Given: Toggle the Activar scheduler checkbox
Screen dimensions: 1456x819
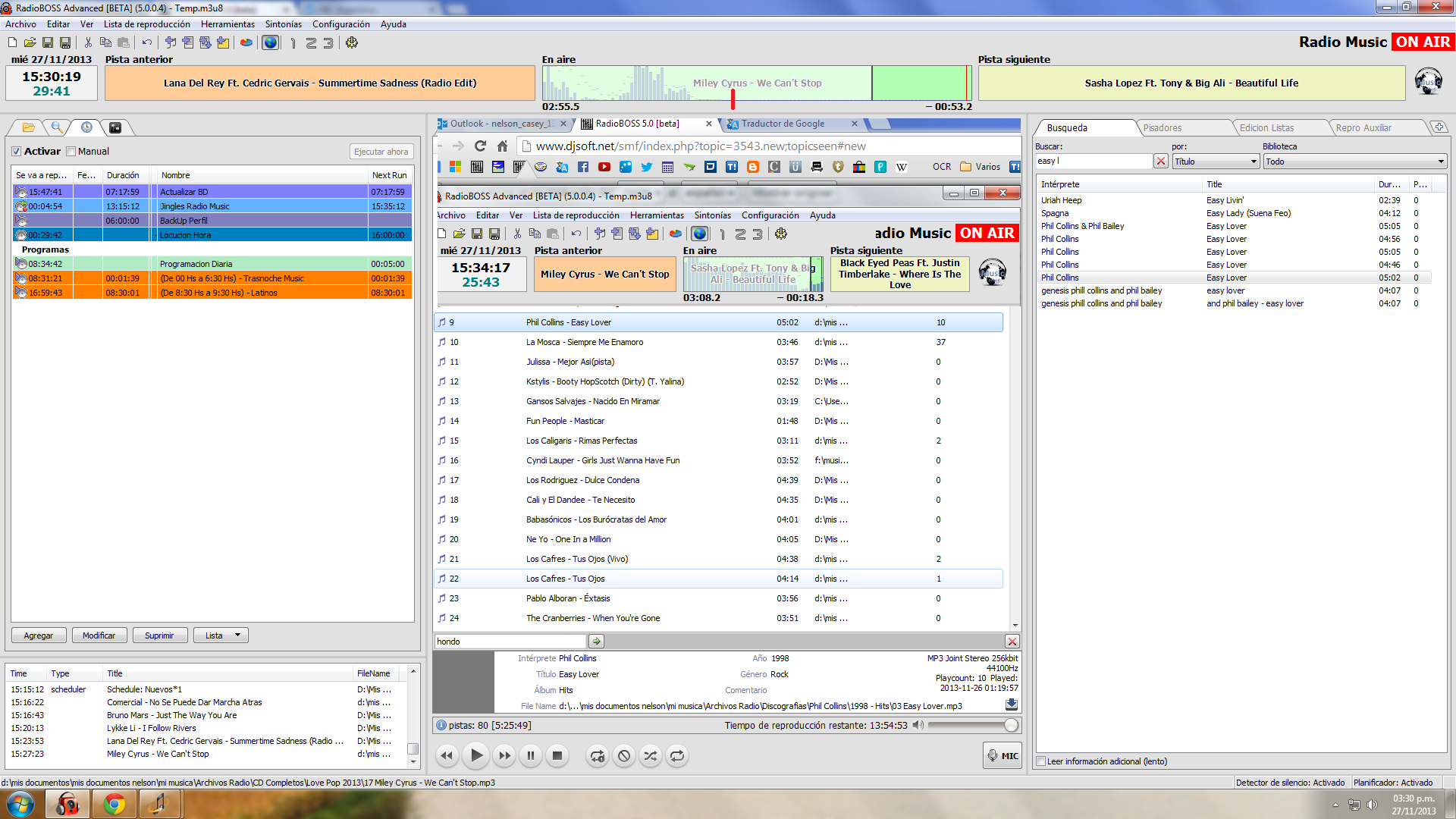Looking at the screenshot, I should click(x=17, y=152).
